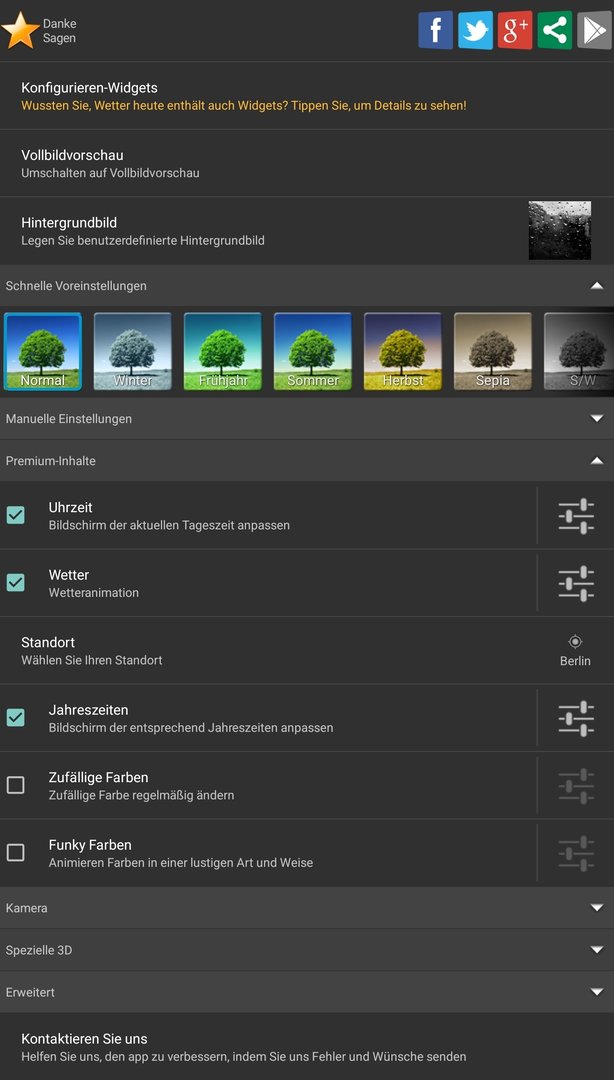Tap the Google Plus icon
The width and height of the screenshot is (614, 1080).
point(515,30)
